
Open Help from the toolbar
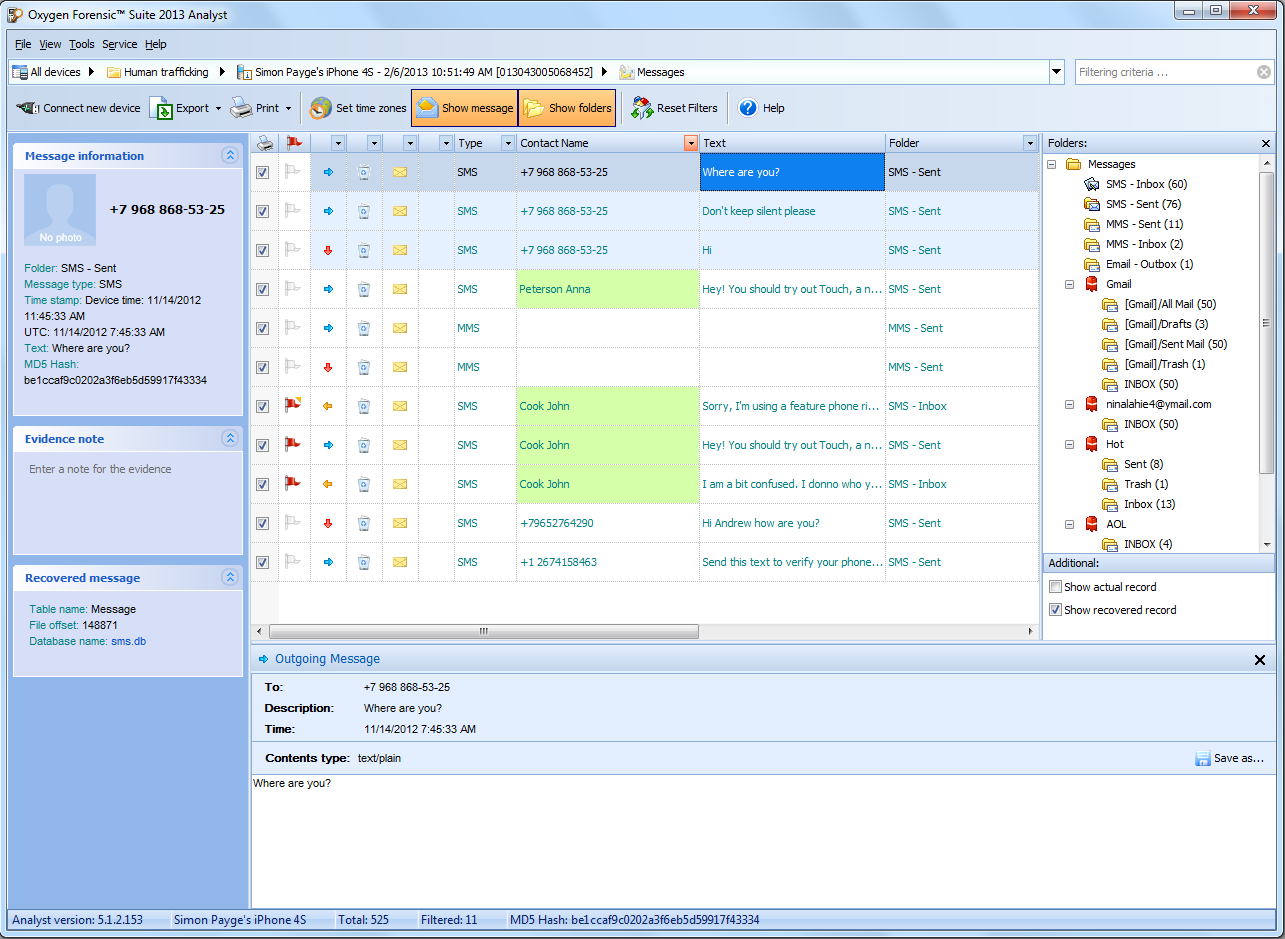coord(748,108)
